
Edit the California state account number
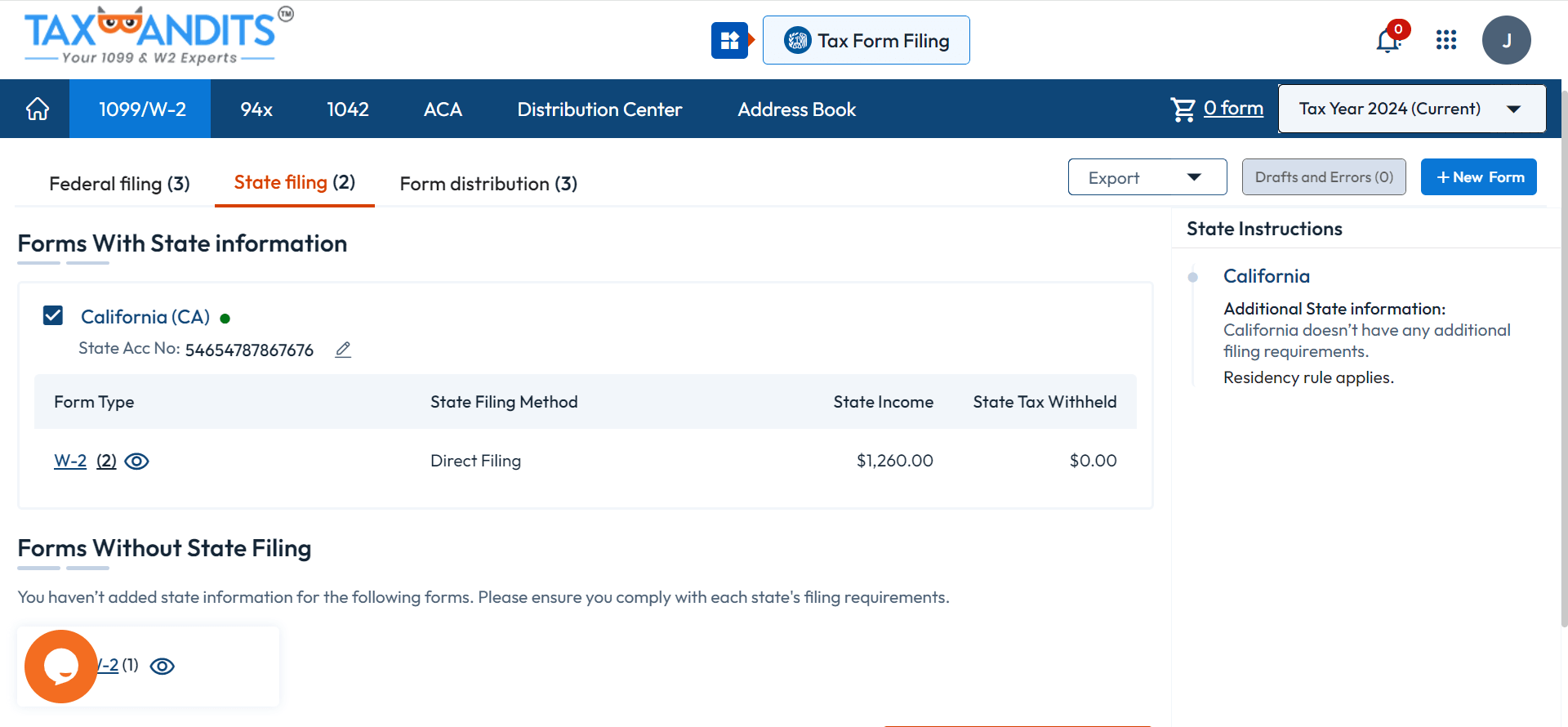(x=343, y=350)
